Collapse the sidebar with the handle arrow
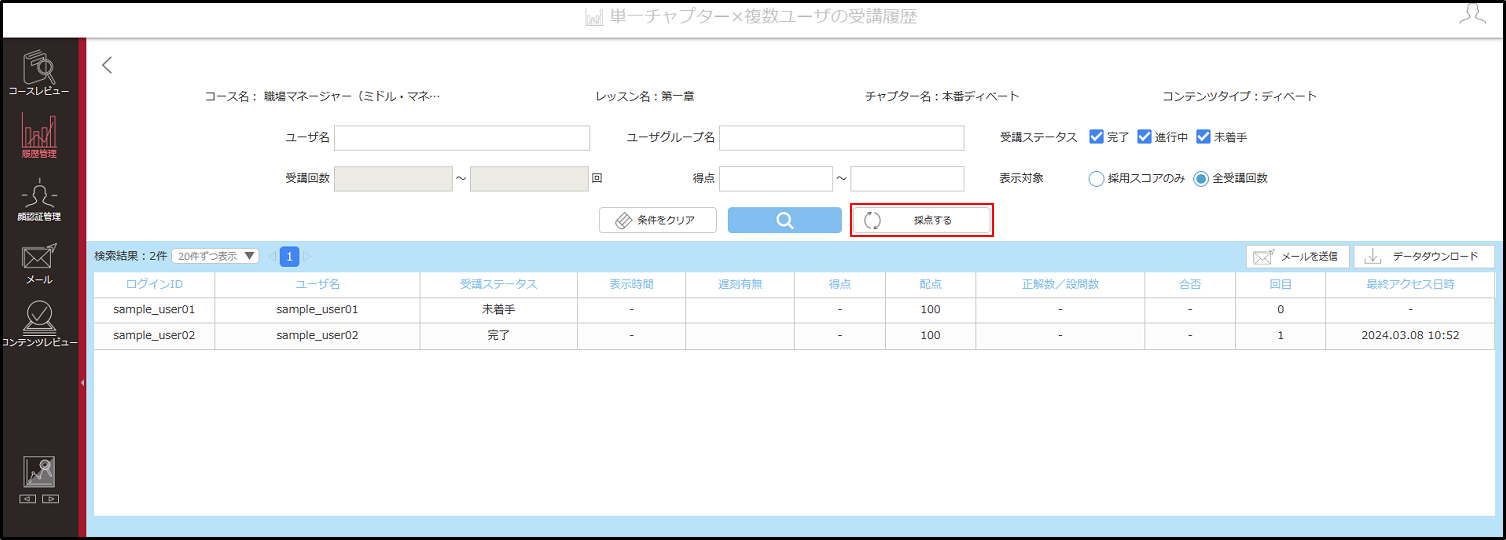Screen dimensions: 1506x540 82,382
